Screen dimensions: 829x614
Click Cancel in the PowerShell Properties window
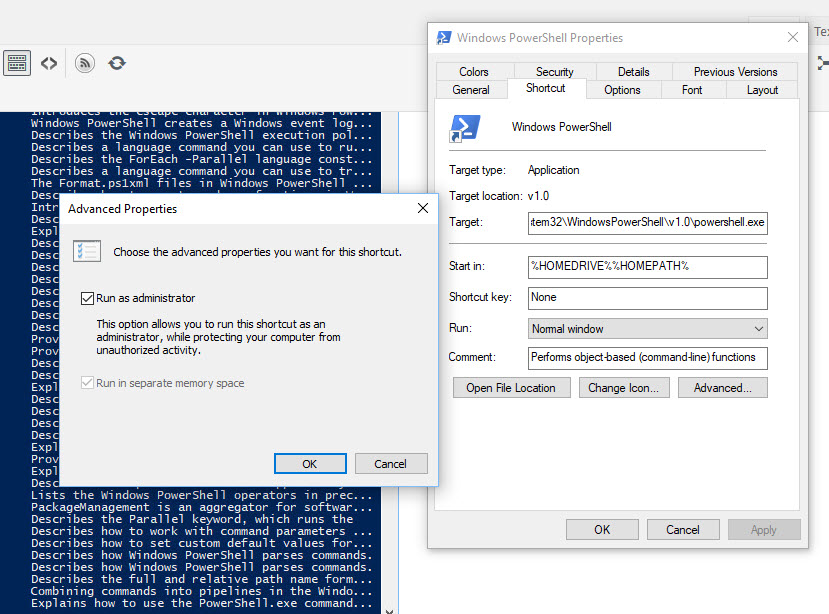683,529
